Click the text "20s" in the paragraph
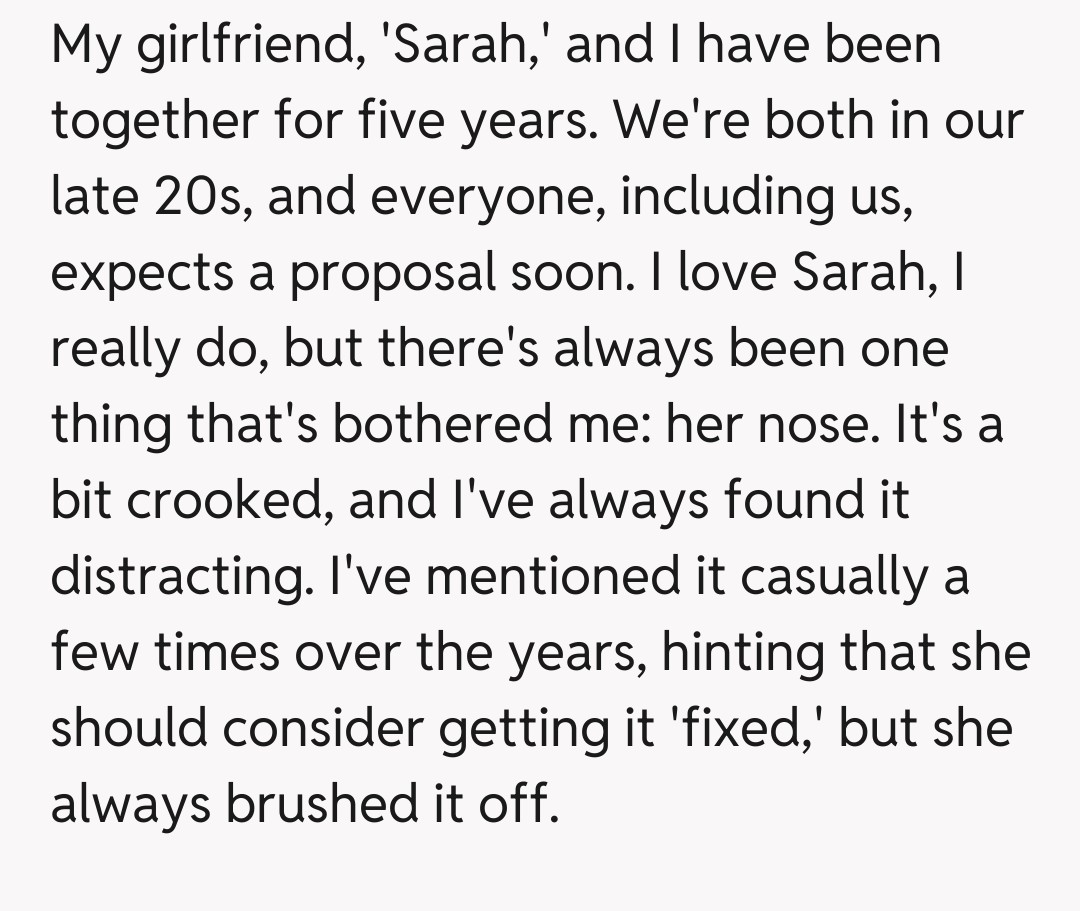This screenshot has height=911, width=1080. [x=196, y=198]
